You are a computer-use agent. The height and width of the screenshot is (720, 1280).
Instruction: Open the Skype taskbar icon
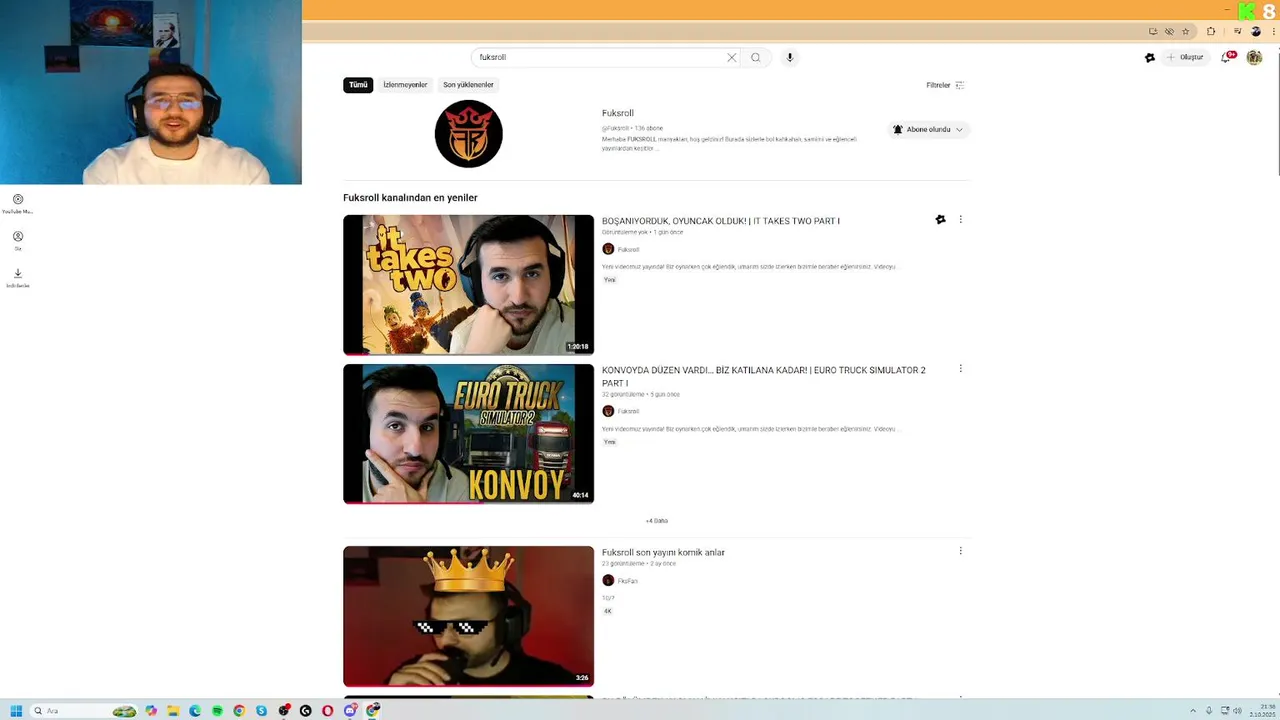[261, 711]
